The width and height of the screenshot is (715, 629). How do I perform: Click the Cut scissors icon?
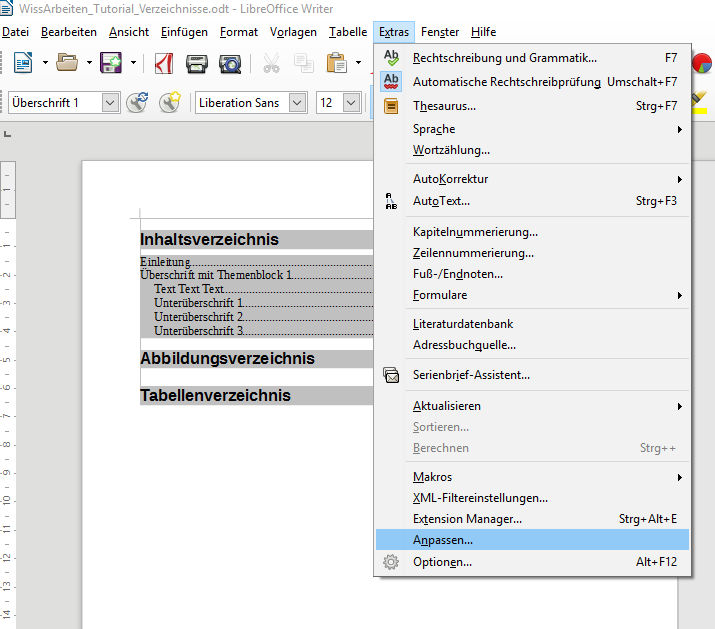click(271, 63)
